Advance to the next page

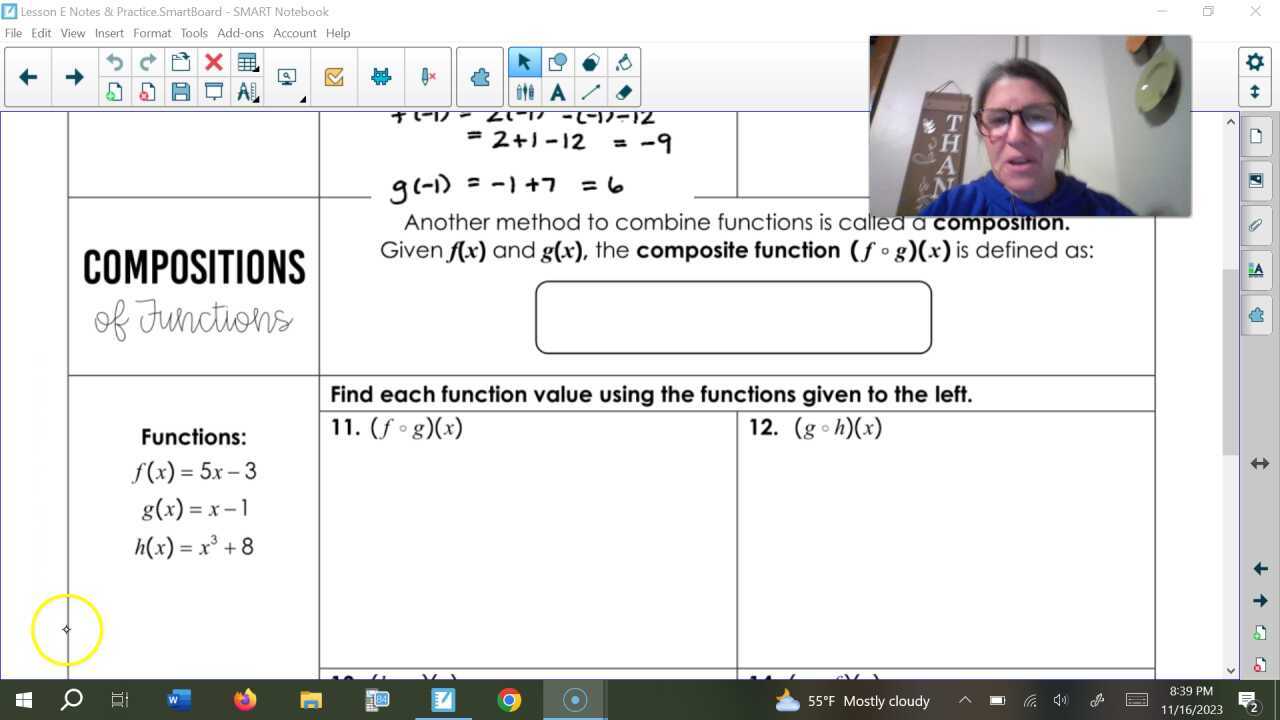[x=73, y=76]
